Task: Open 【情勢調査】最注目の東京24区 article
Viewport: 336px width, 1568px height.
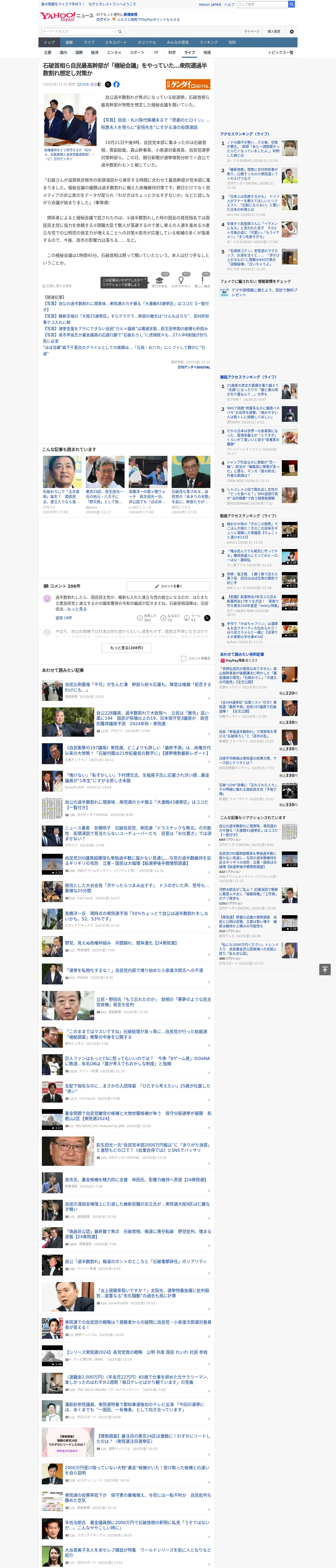Action: point(153,1438)
